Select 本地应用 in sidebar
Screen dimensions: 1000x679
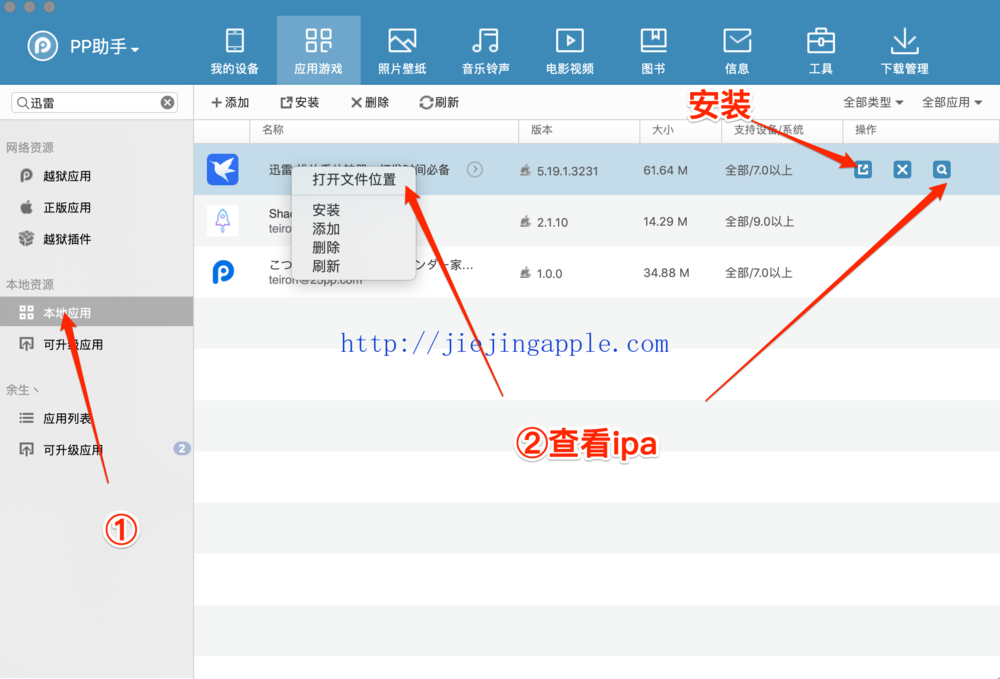pyautogui.click(x=96, y=312)
